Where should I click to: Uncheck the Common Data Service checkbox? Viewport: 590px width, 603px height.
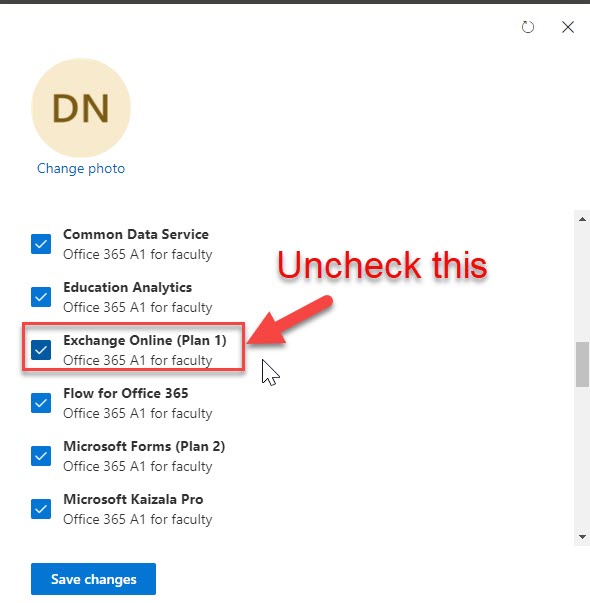pyautogui.click(x=41, y=244)
